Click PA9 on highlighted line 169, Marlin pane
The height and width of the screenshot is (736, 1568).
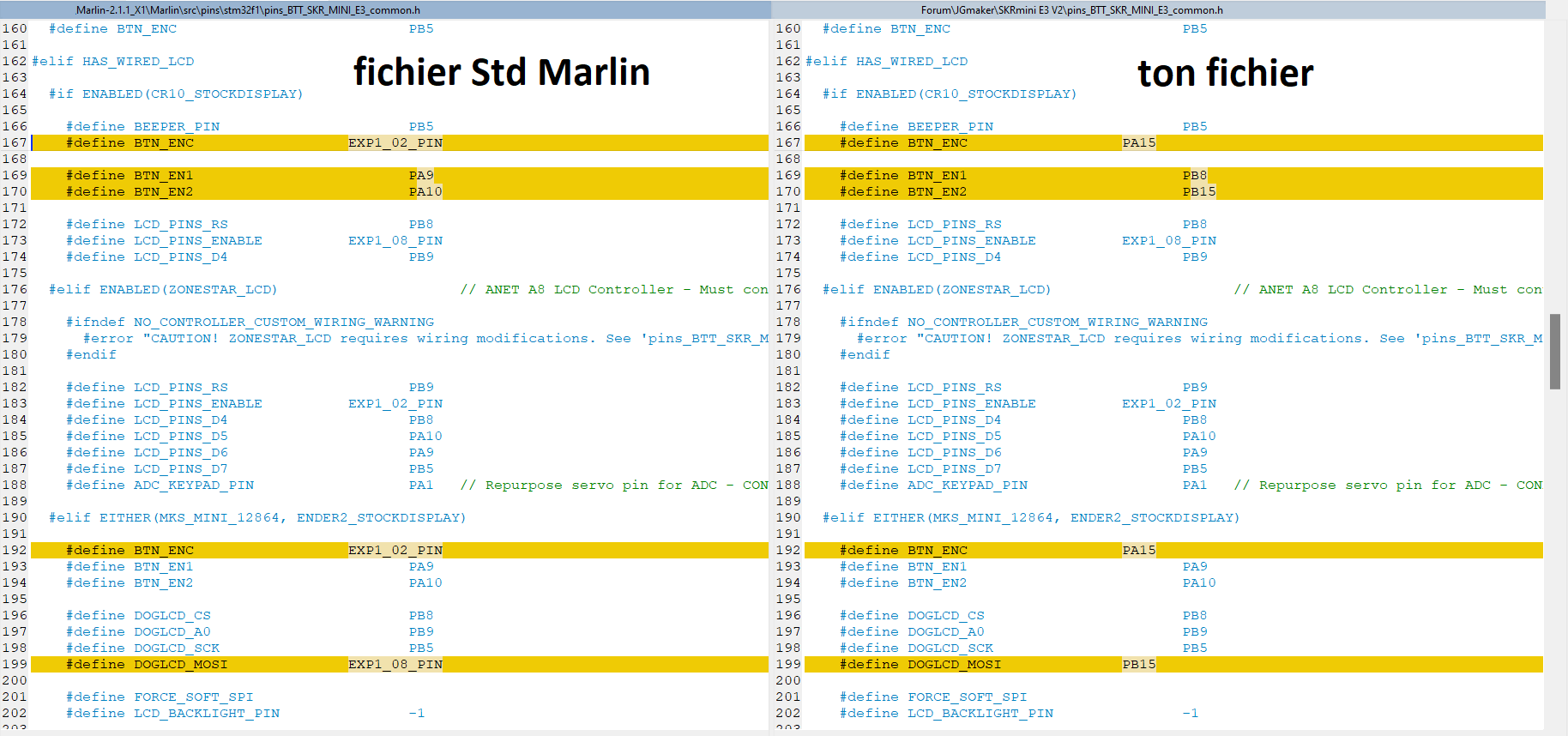(421, 176)
